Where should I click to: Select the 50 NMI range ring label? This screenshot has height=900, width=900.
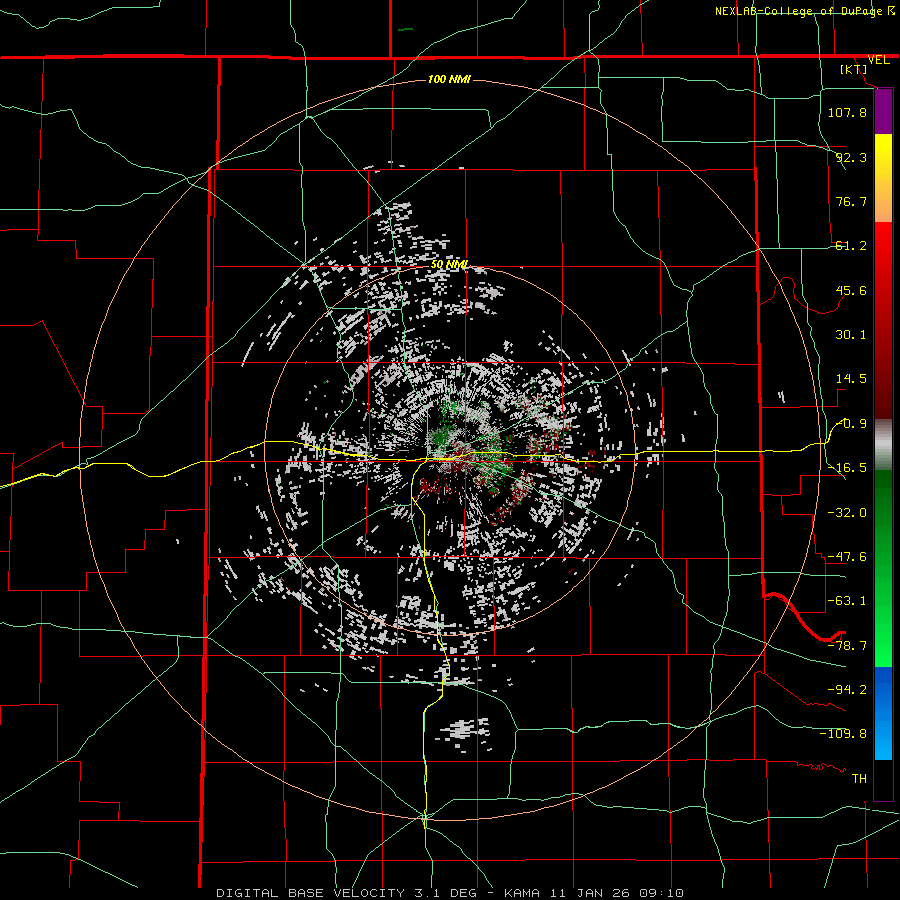(449, 265)
